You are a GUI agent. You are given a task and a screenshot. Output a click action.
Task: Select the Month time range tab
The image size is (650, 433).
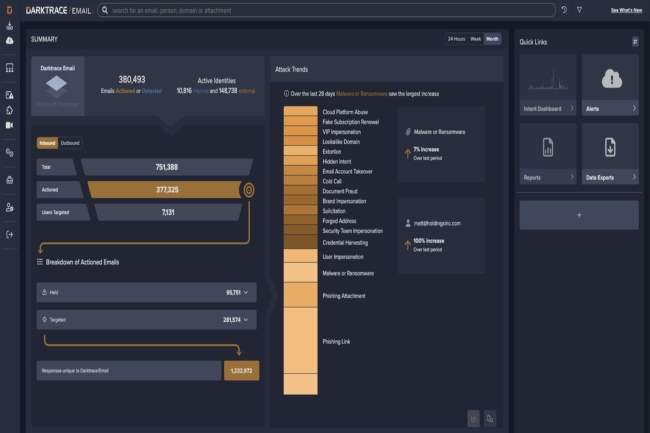492,39
